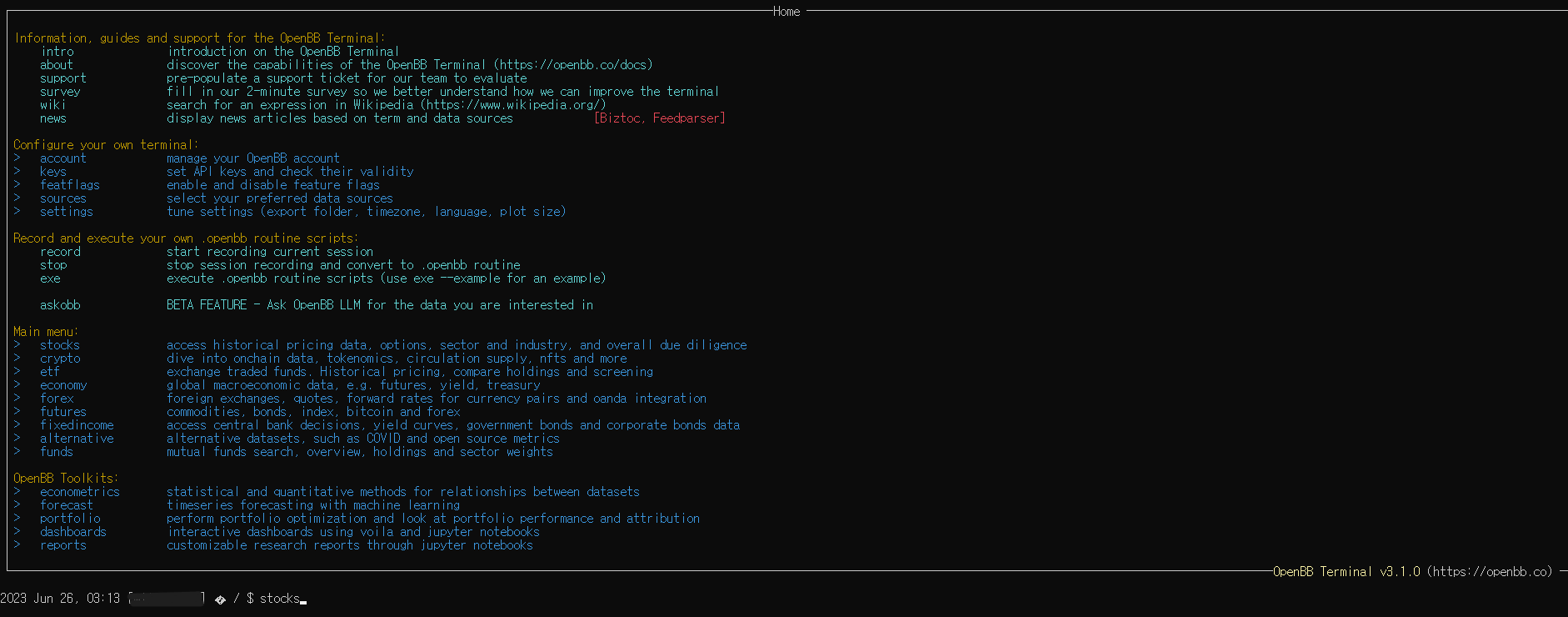Click the 'support' command text

pos(63,78)
